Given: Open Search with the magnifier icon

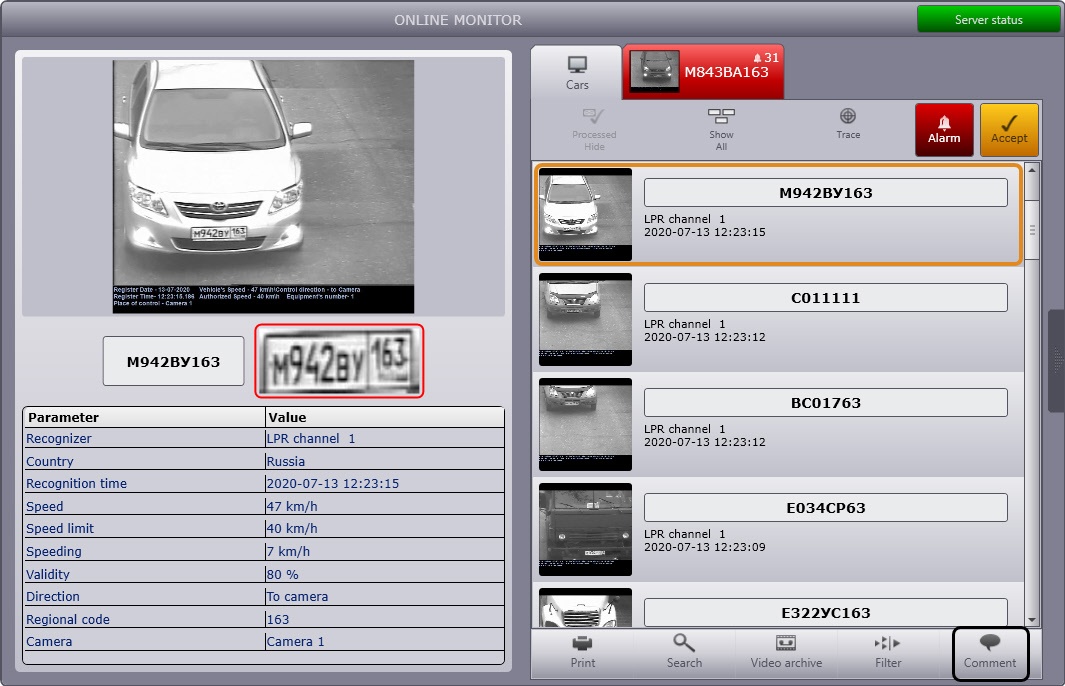Looking at the screenshot, I should [684, 652].
